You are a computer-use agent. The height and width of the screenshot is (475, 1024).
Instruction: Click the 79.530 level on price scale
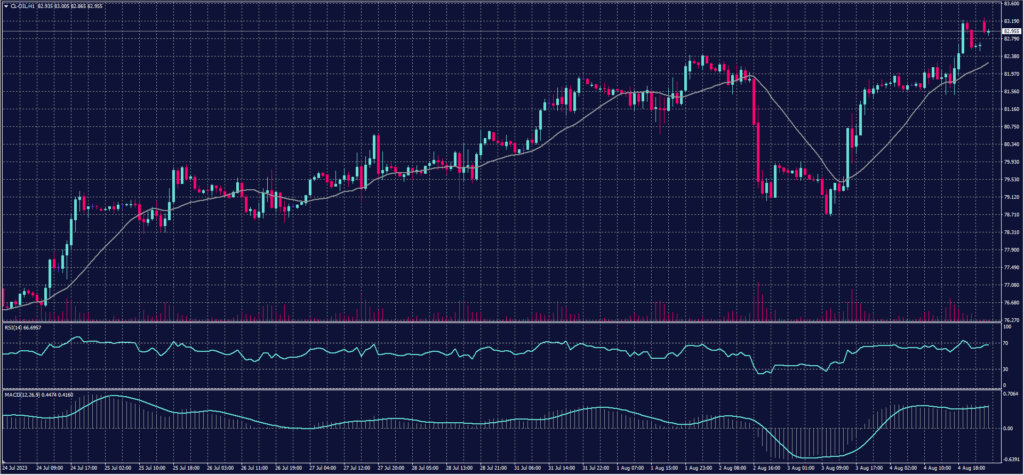point(1008,179)
